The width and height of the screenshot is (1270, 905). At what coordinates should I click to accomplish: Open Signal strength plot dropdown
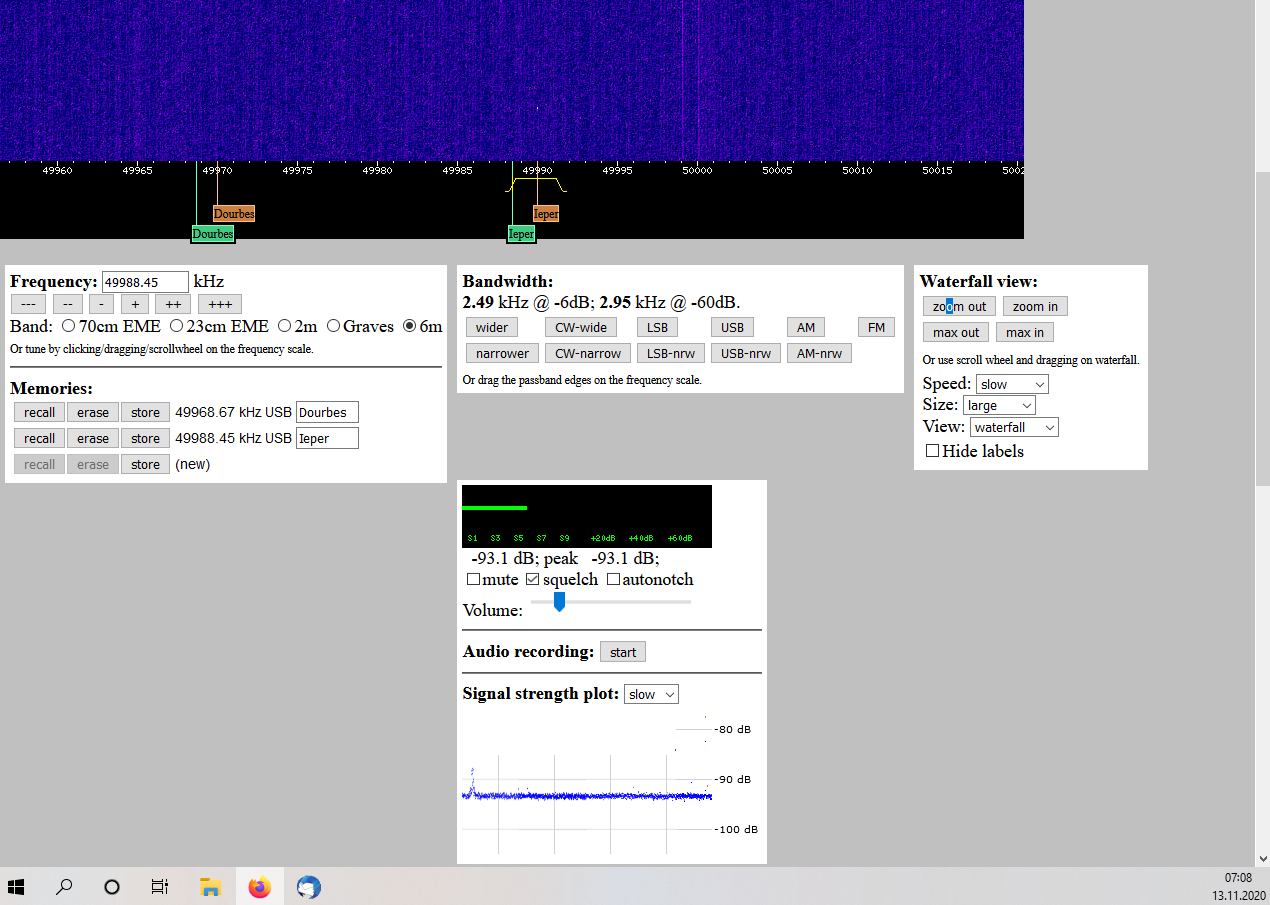pyautogui.click(x=651, y=694)
